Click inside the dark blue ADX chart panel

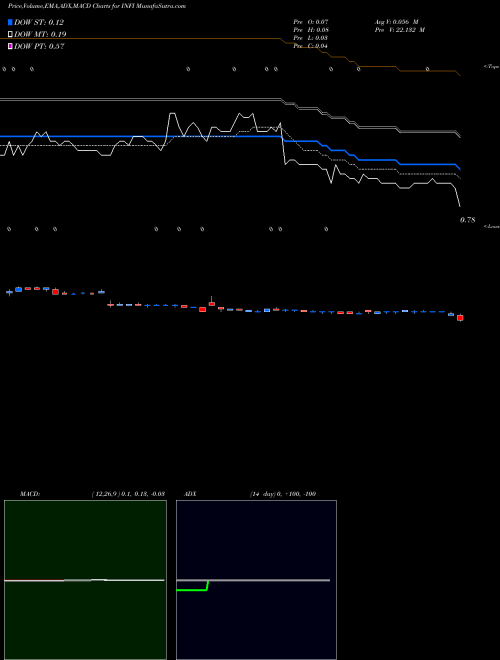point(256,580)
